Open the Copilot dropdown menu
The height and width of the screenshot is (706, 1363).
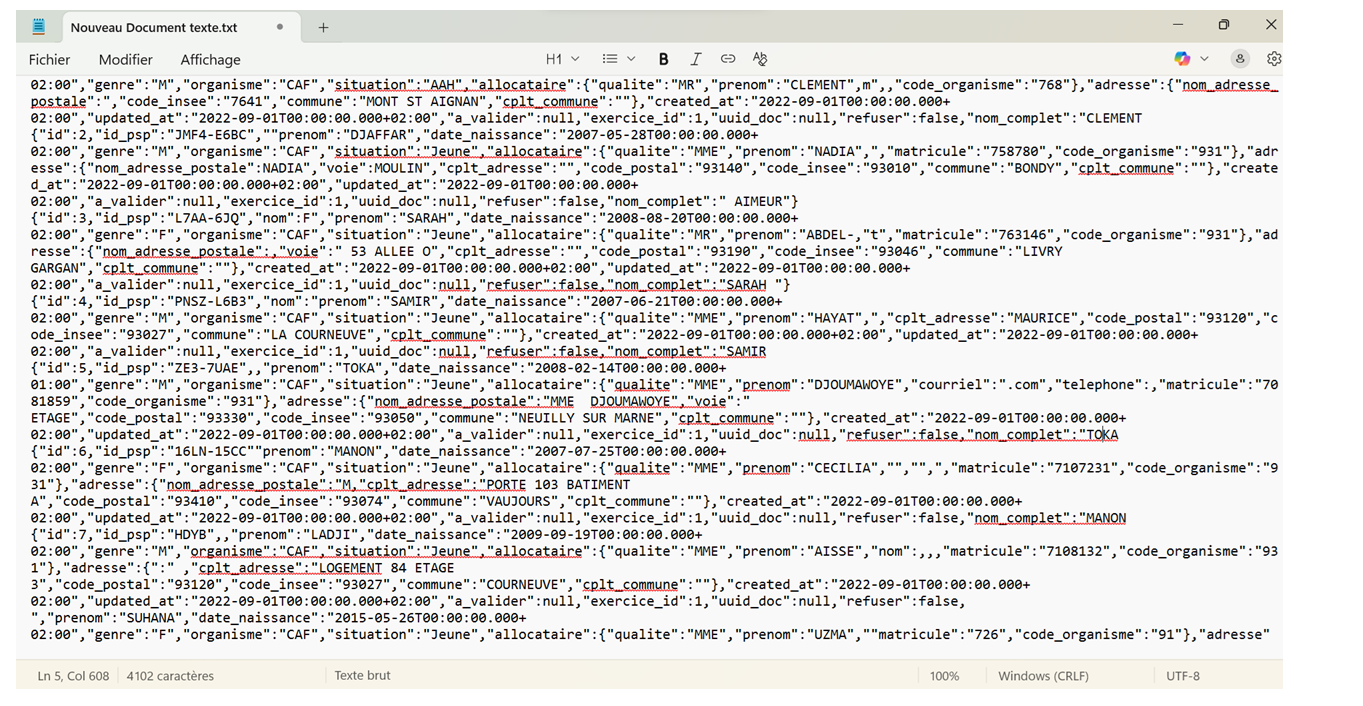pyautogui.click(x=1191, y=59)
